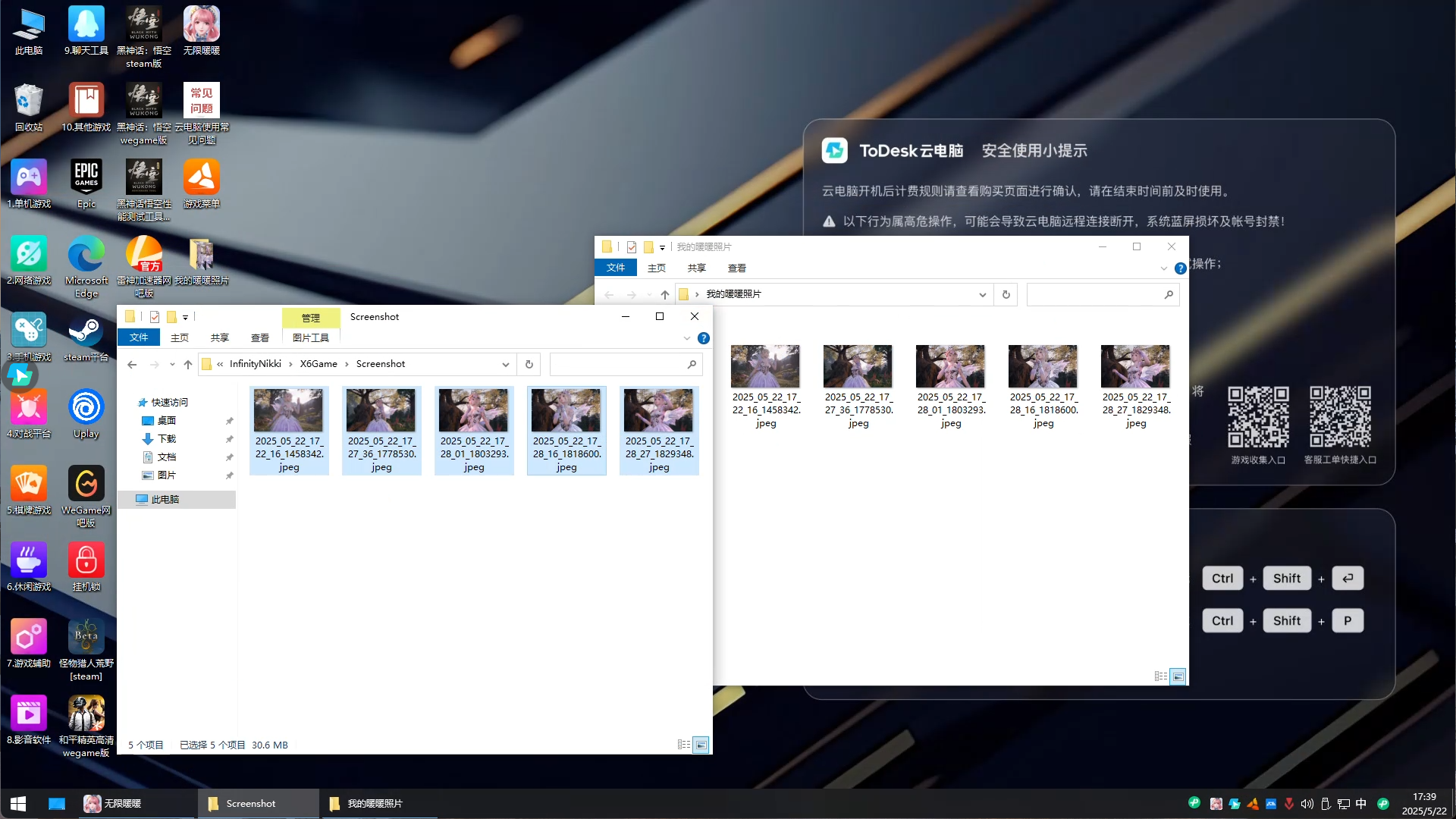Open 回收站 recycle bin icon
This screenshot has height=819, width=1456.
(x=29, y=108)
